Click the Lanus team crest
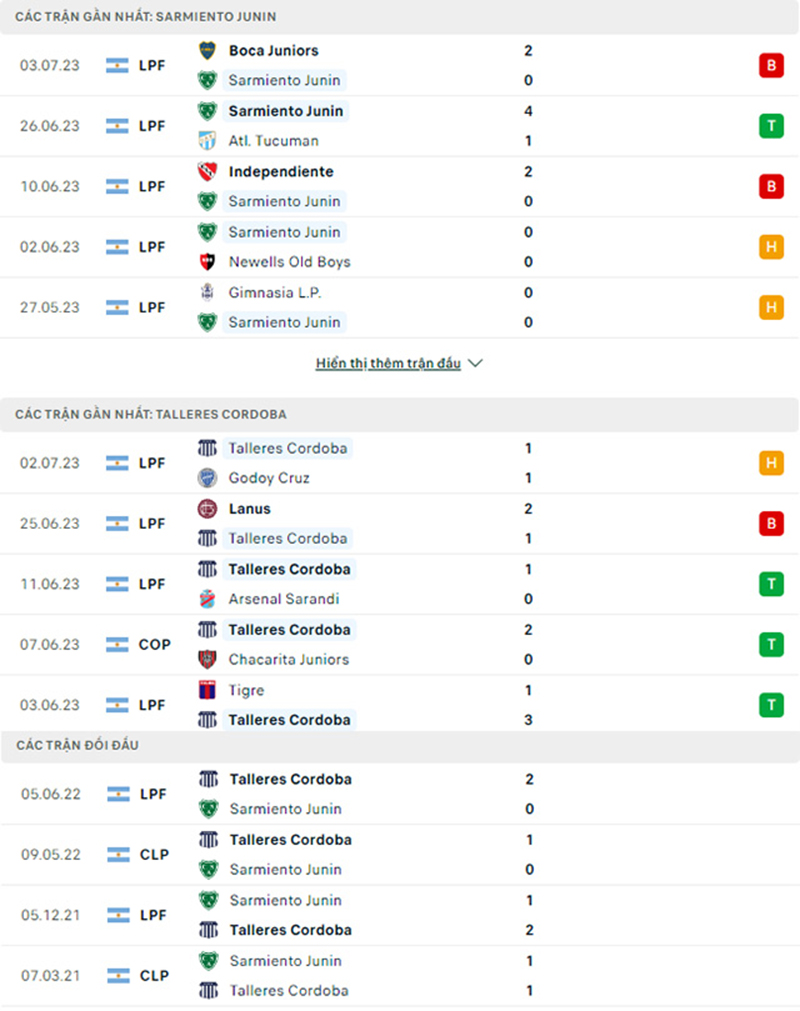 click(x=207, y=509)
